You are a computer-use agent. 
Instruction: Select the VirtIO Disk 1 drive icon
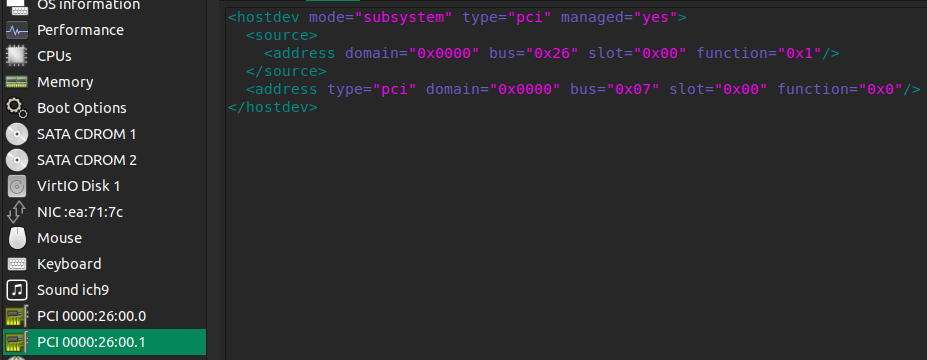tap(17, 186)
